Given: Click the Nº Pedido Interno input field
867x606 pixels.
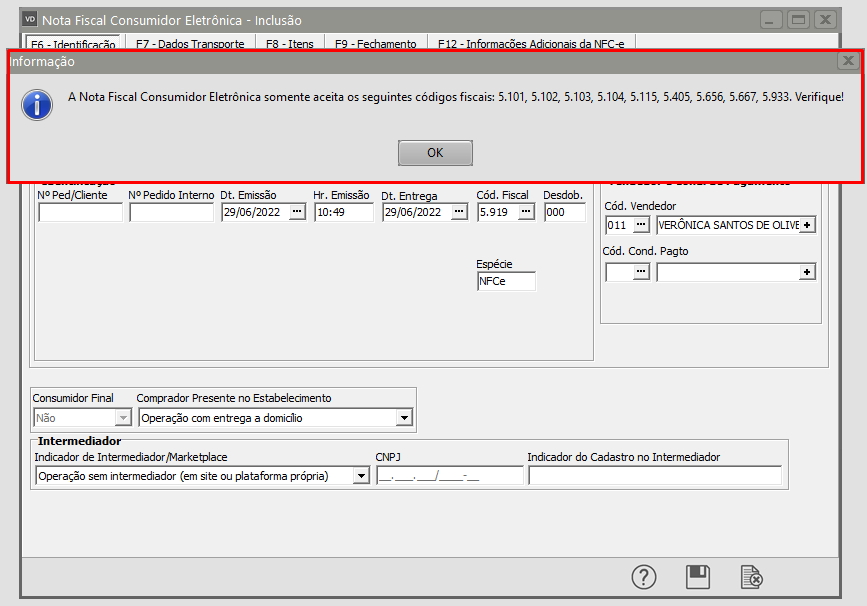Looking at the screenshot, I should pos(171,212).
